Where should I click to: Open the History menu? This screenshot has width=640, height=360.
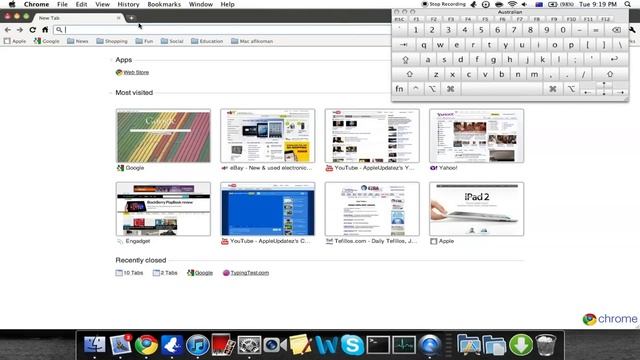[128, 4]
